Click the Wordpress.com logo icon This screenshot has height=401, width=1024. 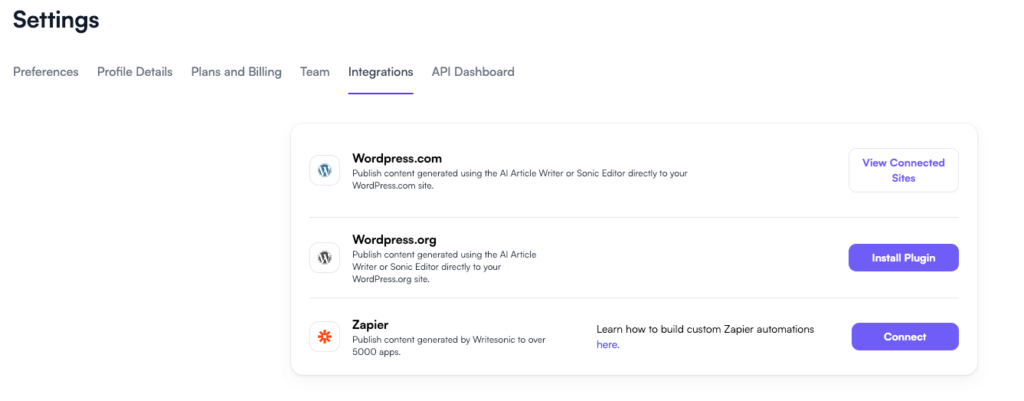325,170
